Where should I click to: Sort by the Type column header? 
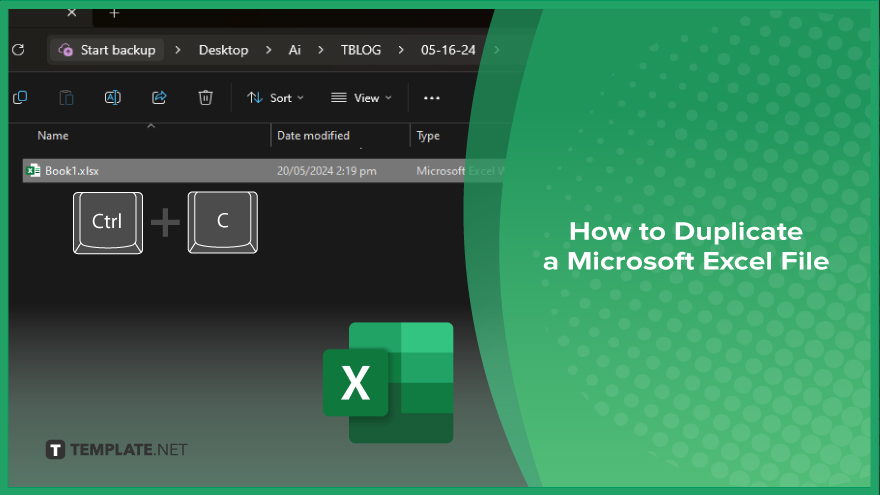(x=428, y=136)
